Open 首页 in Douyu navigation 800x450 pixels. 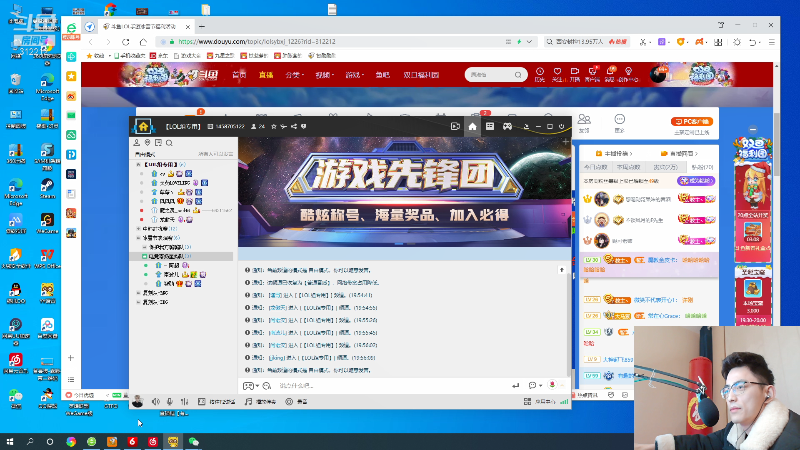[239, 75]
